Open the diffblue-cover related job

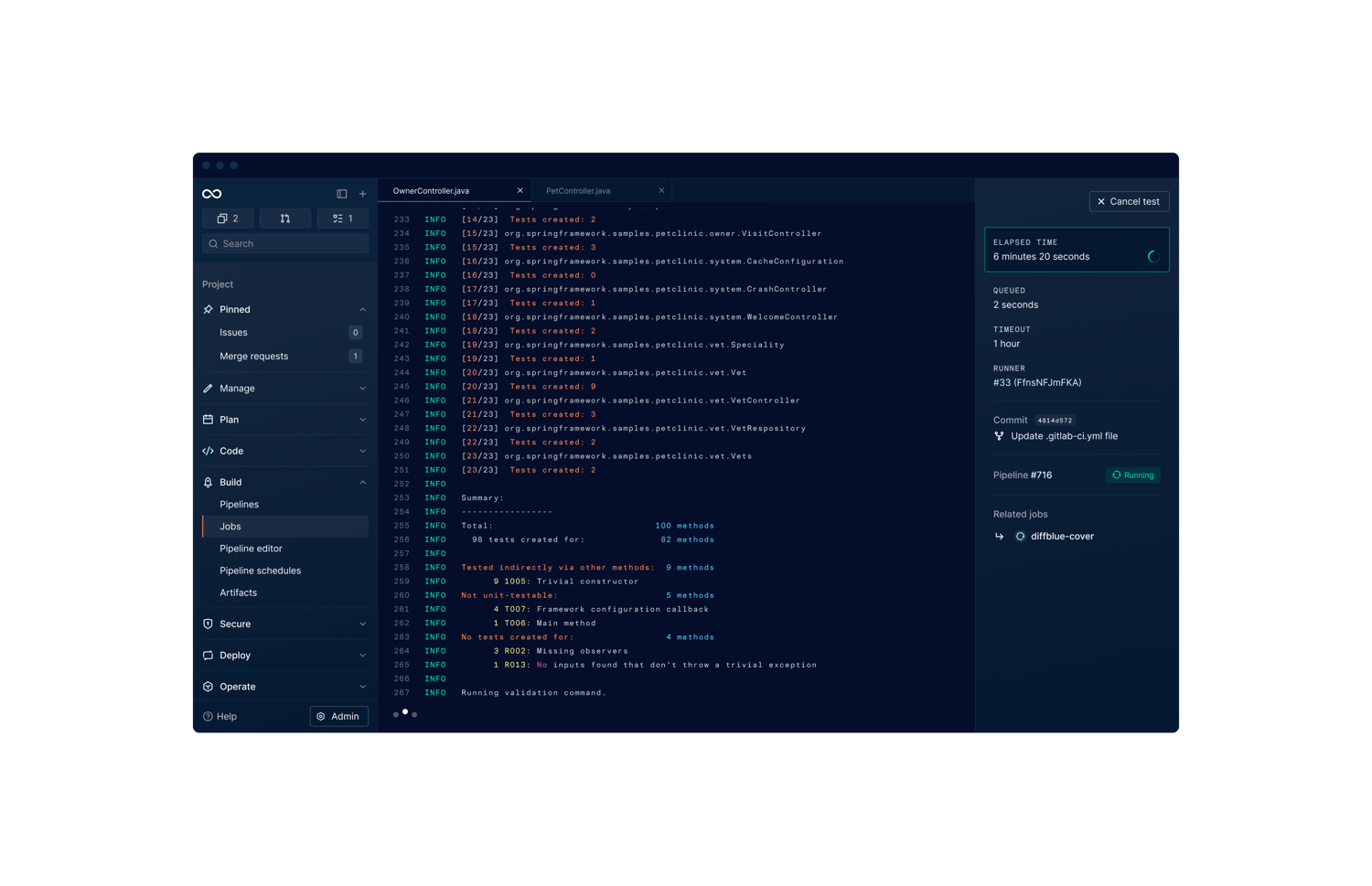tap(1062, 537)
